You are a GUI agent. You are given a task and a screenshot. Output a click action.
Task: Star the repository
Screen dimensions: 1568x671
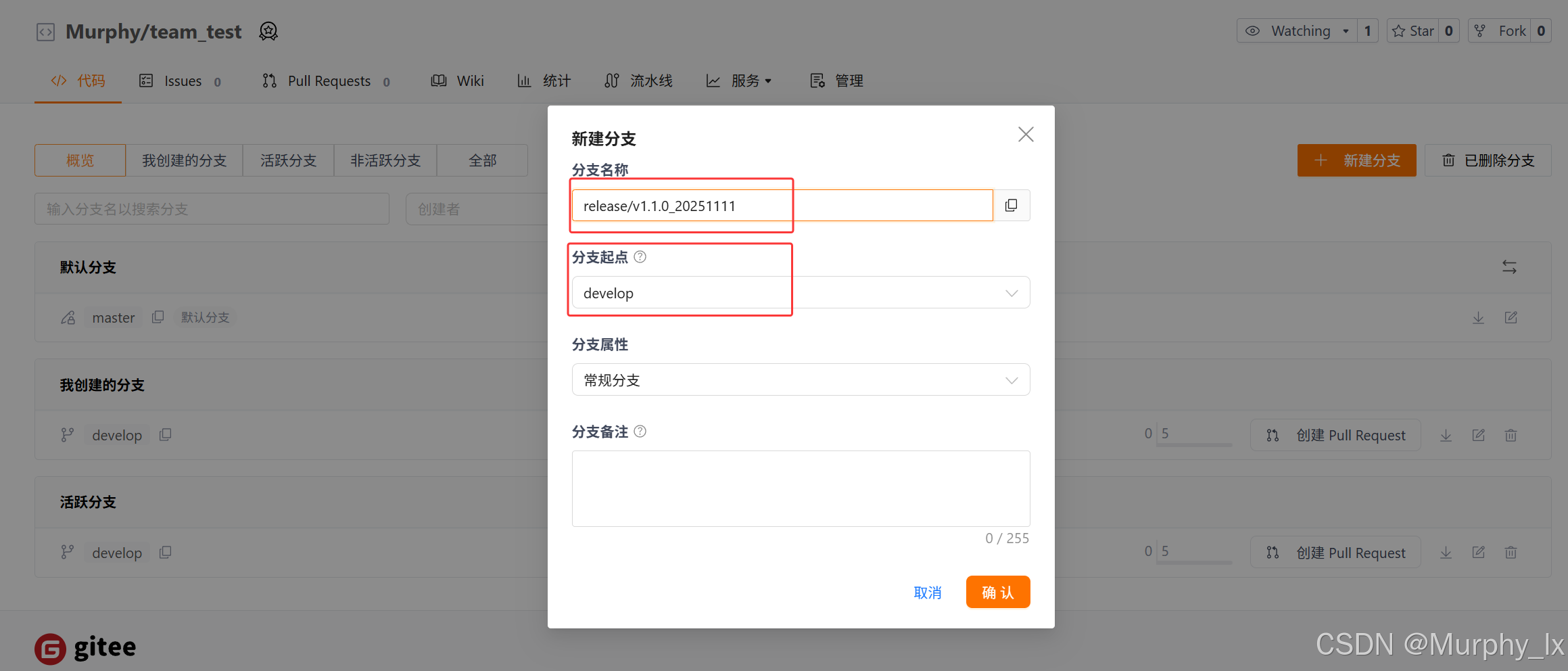tap(1412, 31)
